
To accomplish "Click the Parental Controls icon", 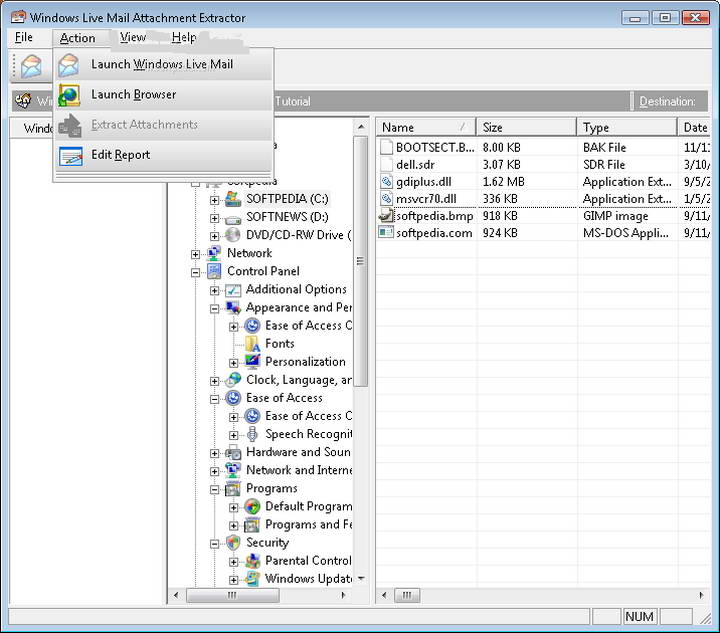I will coord(252,561).
